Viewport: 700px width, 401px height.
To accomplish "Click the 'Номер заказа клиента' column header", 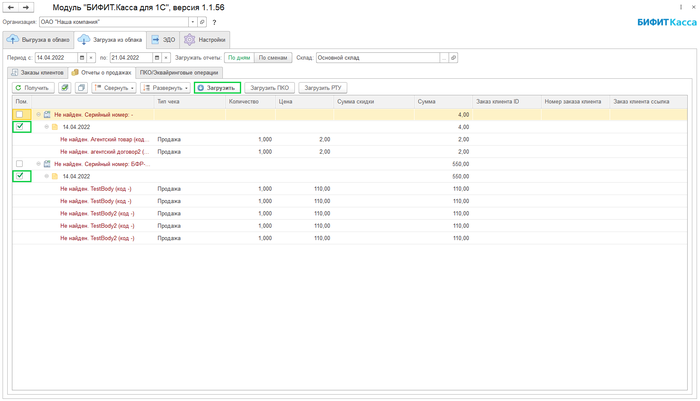I will 575,102.
